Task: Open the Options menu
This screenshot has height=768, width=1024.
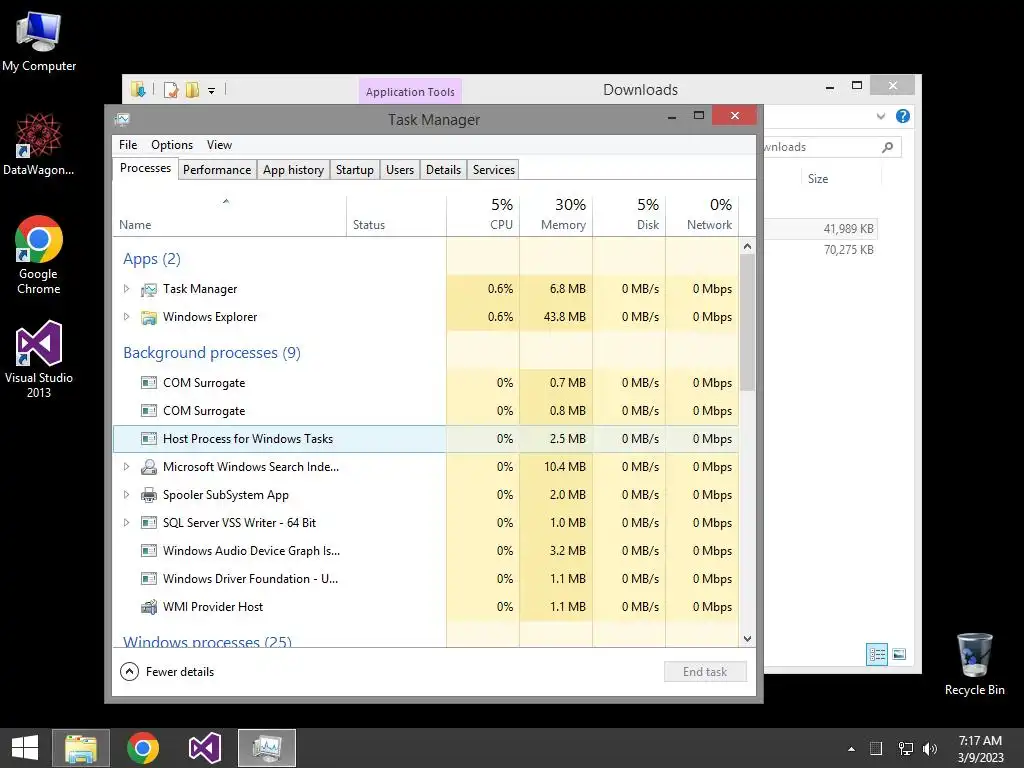Action: (x=172, y=145)
